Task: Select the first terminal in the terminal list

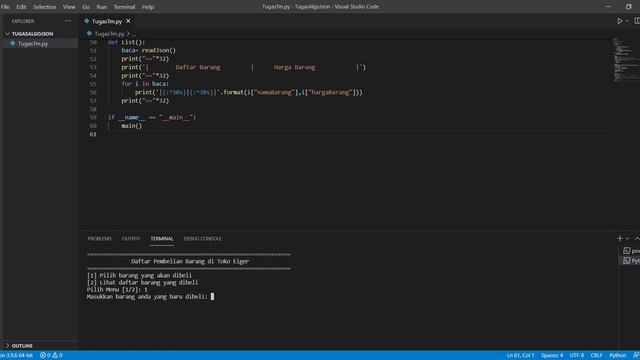Action: [x=631, y=251]
